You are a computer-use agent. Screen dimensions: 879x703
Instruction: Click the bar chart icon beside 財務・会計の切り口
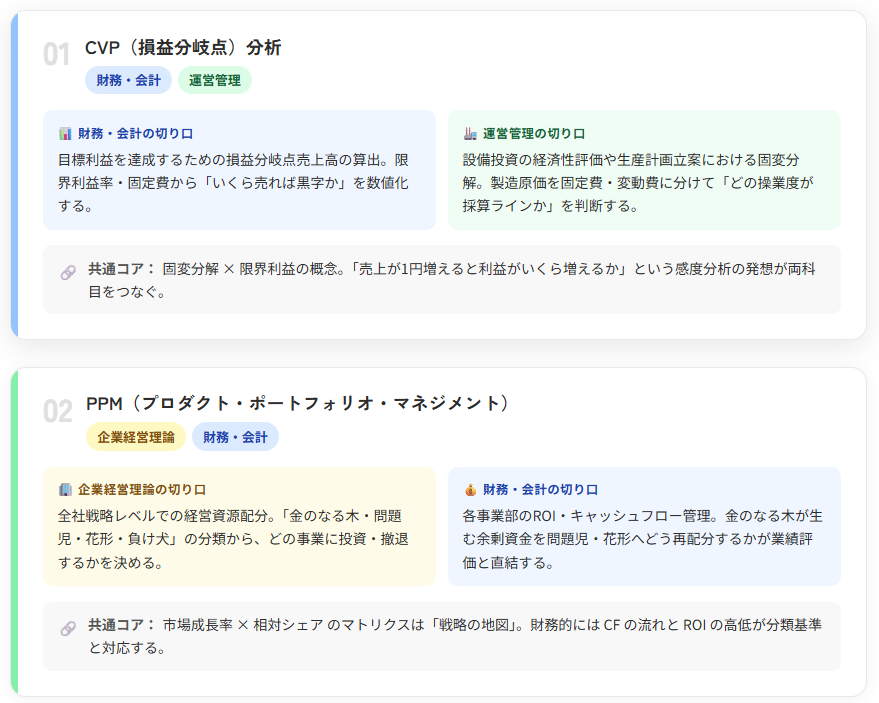[65, 133]
